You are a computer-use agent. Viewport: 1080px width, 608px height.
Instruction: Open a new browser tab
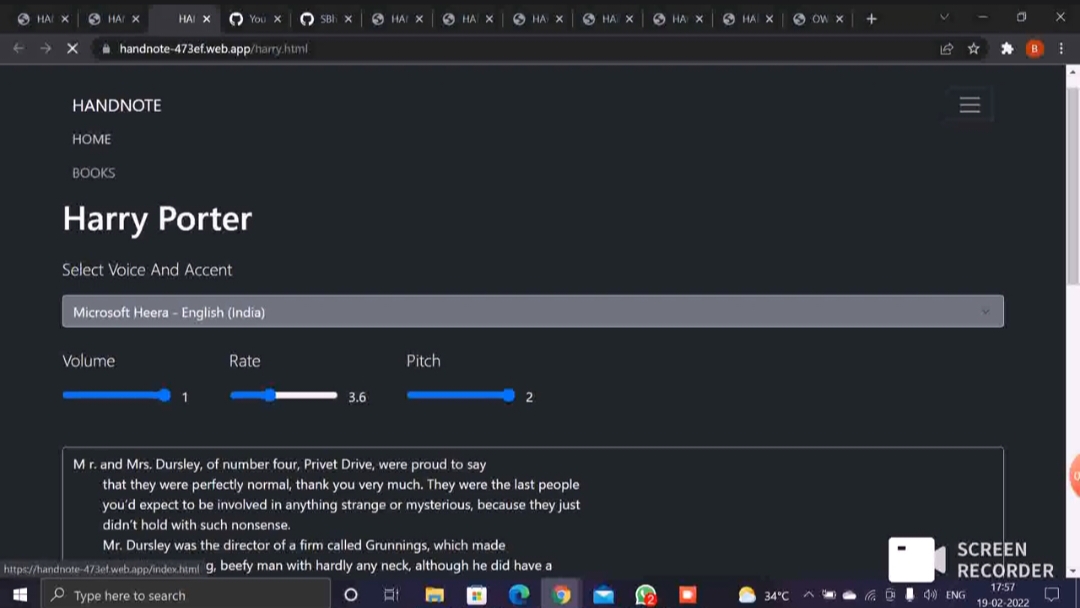pyautogui.click(x=871, y=19)
